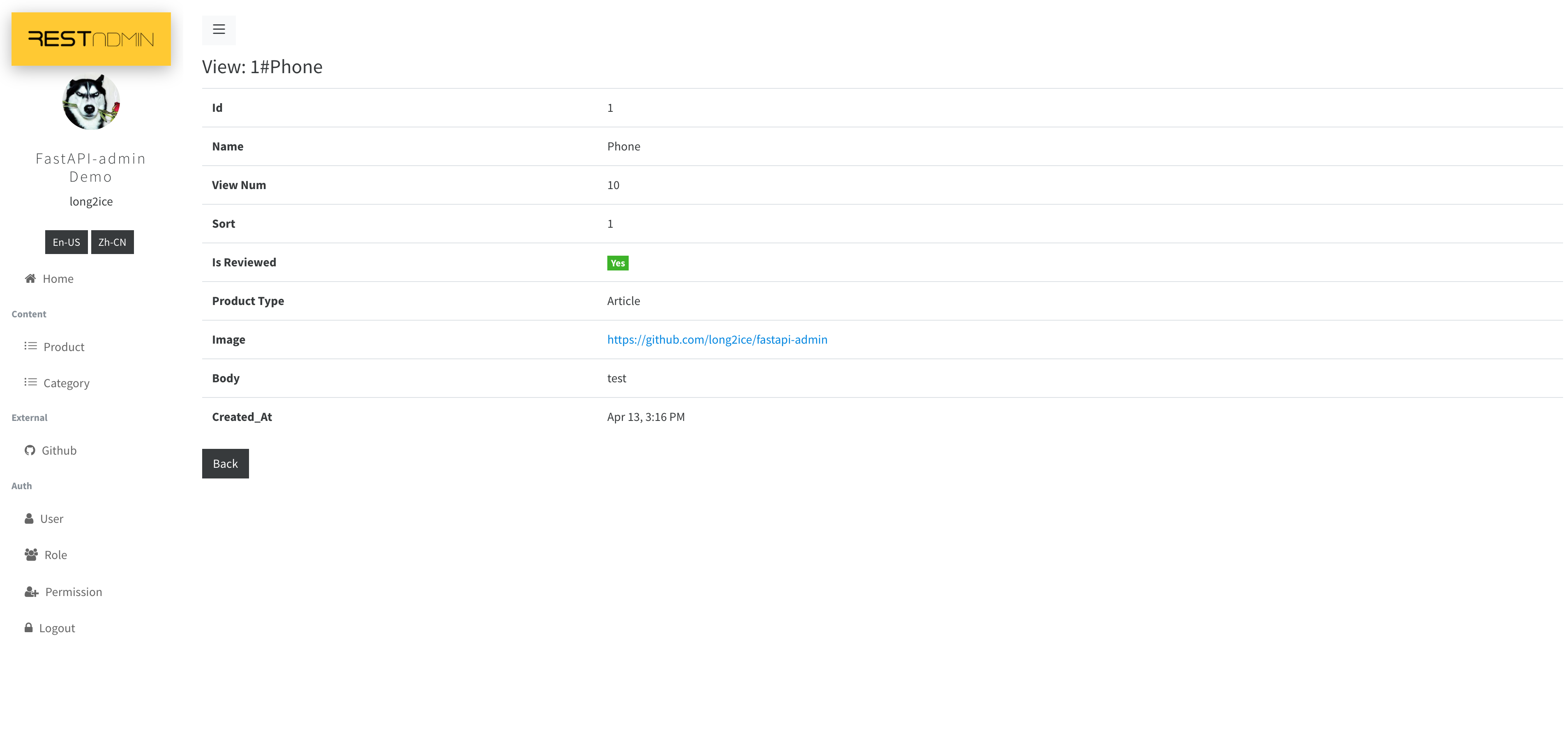Go back with the Back button
1568x744 pixels.
225,463
